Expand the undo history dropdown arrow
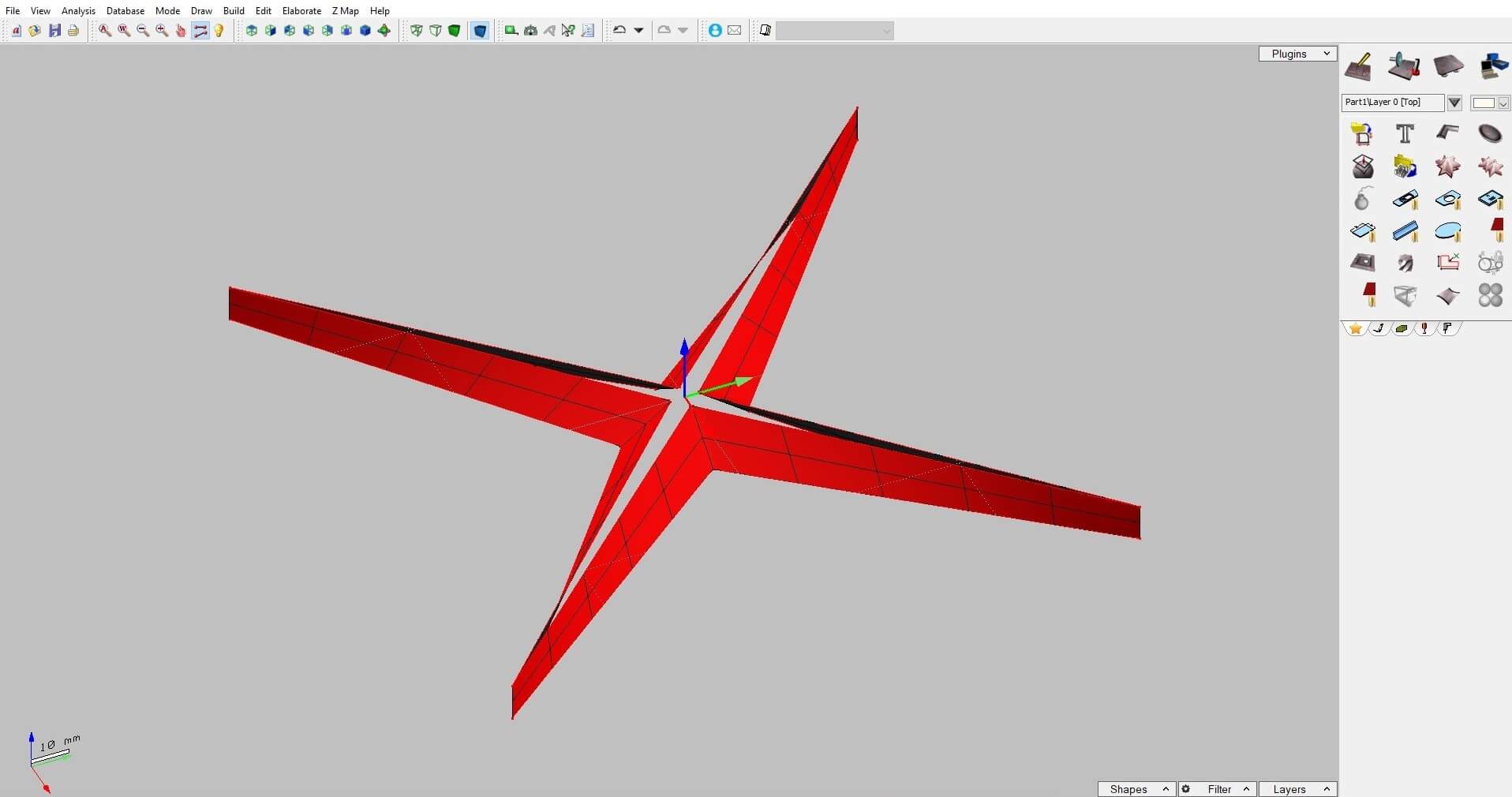 639,31
